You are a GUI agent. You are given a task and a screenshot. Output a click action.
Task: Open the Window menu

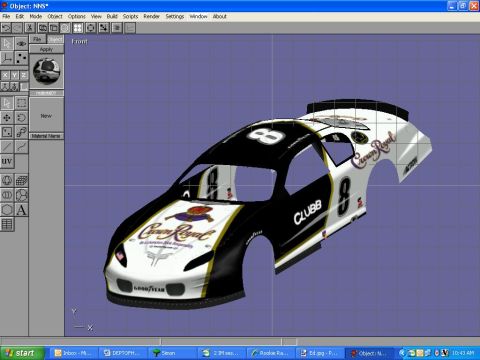[198, 16]
